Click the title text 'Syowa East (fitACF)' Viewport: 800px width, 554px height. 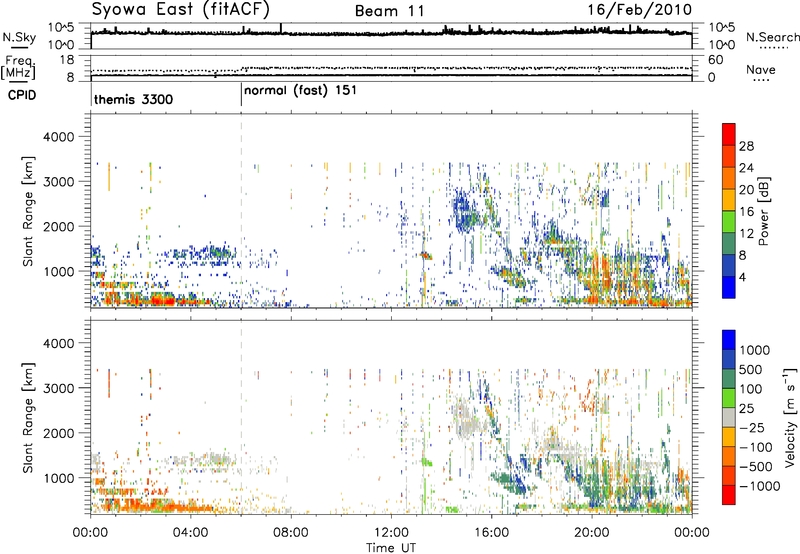tap(181, 10)
